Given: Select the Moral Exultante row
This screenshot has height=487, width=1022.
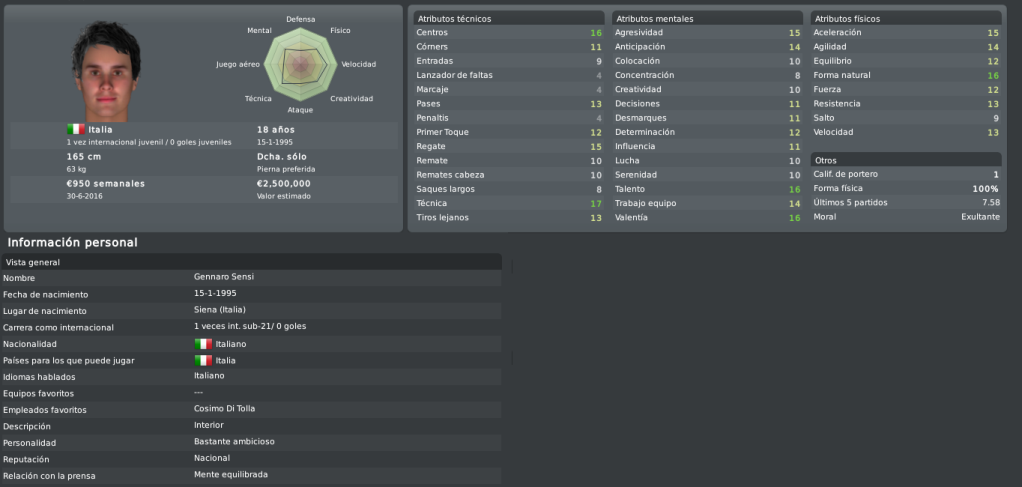Looking at the screenshot, I should tap(906, 216).
